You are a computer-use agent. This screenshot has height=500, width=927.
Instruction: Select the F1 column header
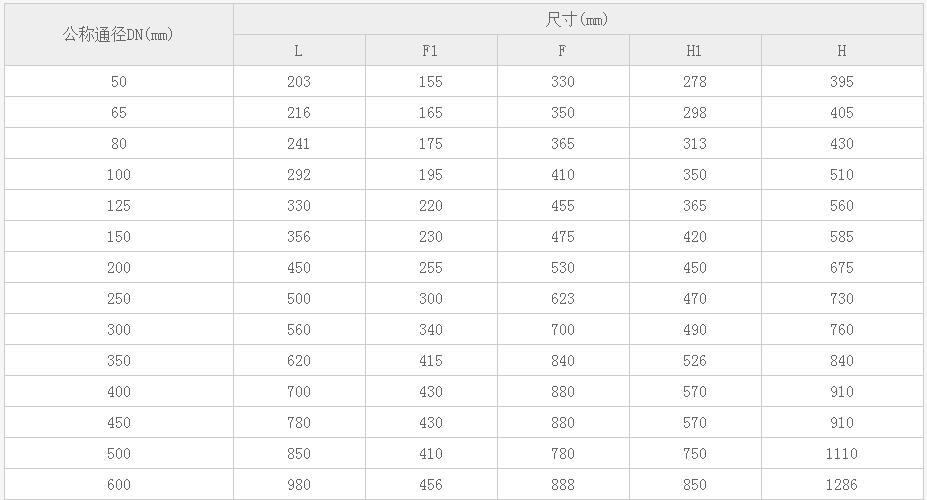(431, 51)
